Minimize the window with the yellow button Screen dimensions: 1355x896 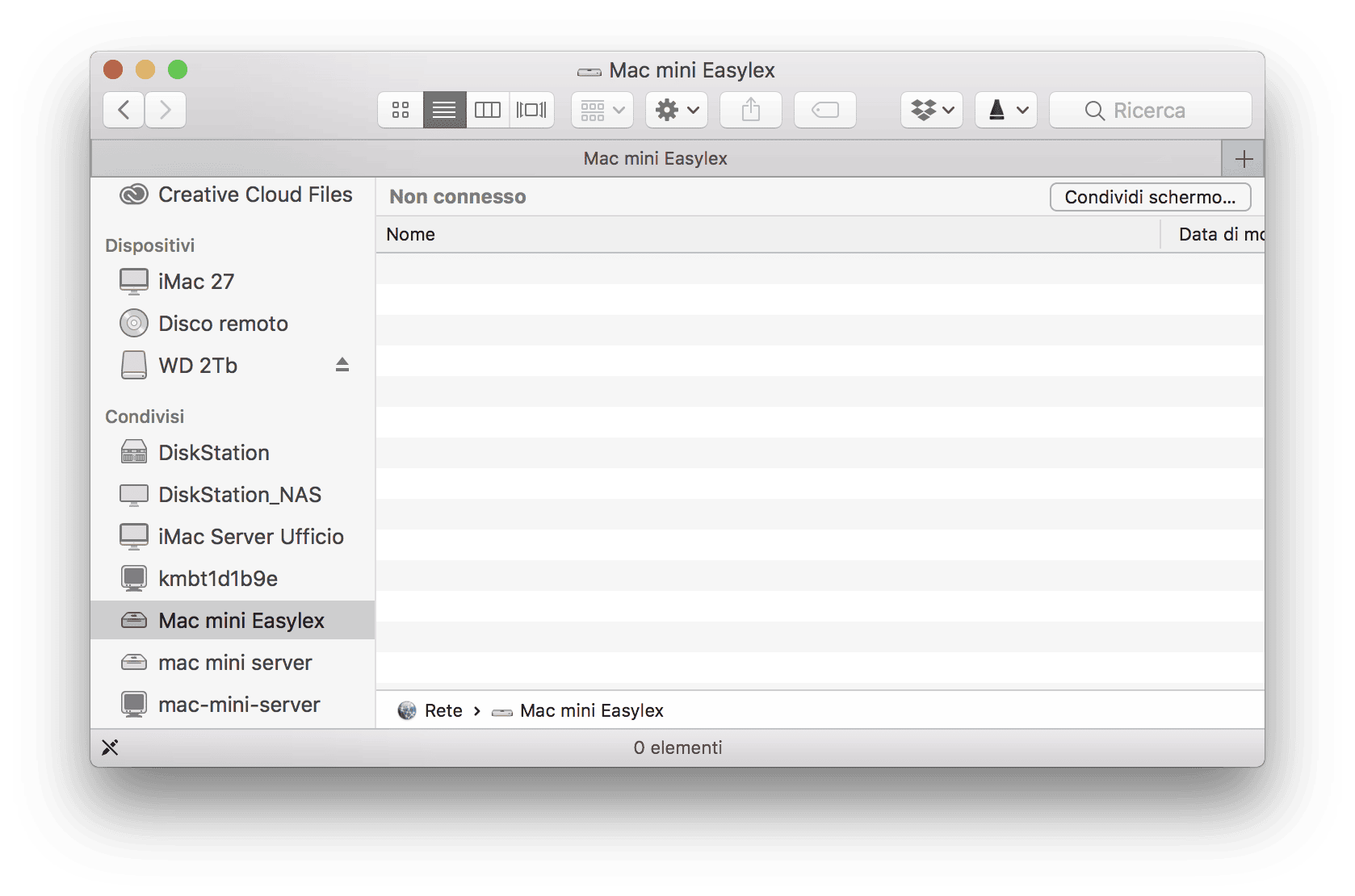point(145,70)
